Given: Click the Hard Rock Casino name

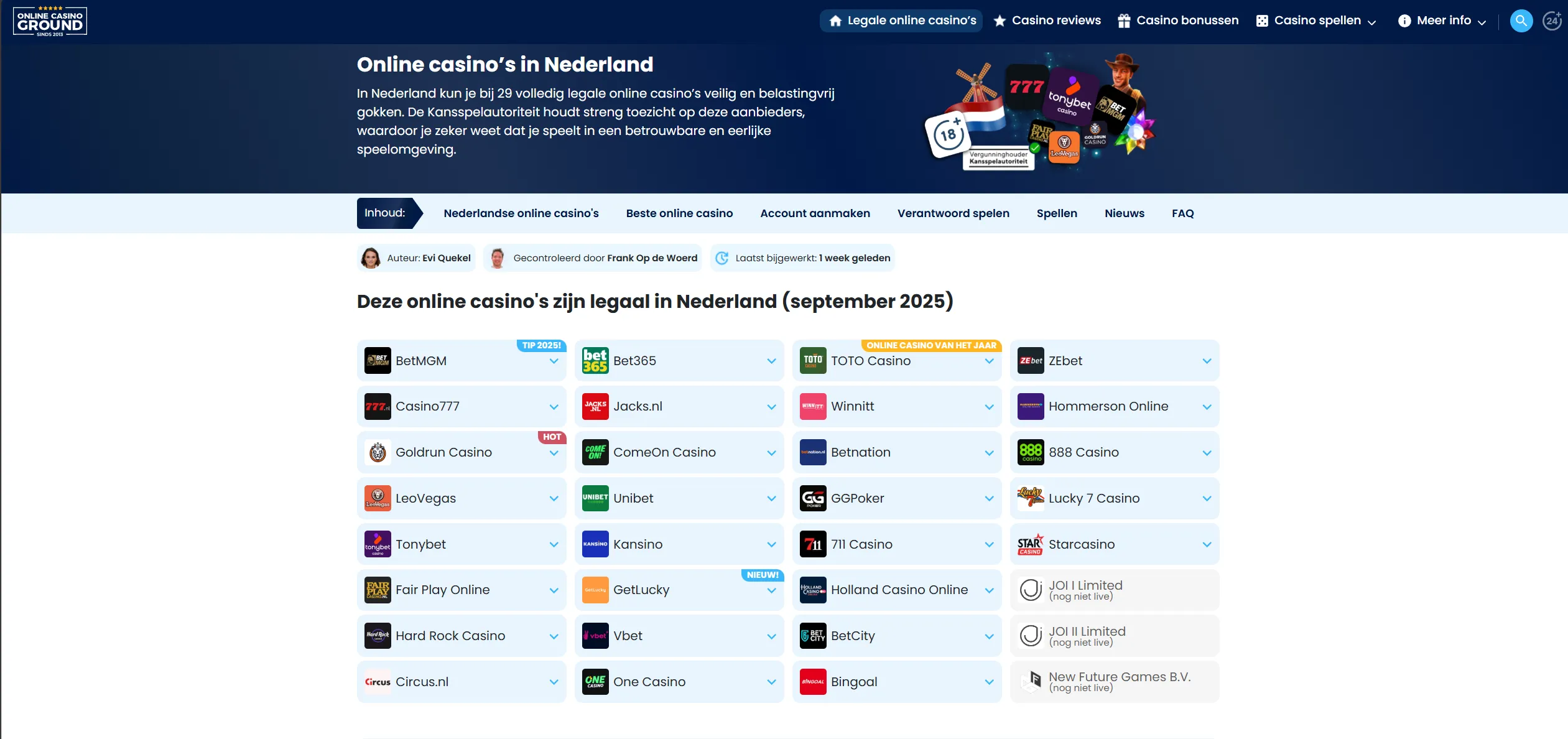Looking at the screenshot, I should [450, 636].
